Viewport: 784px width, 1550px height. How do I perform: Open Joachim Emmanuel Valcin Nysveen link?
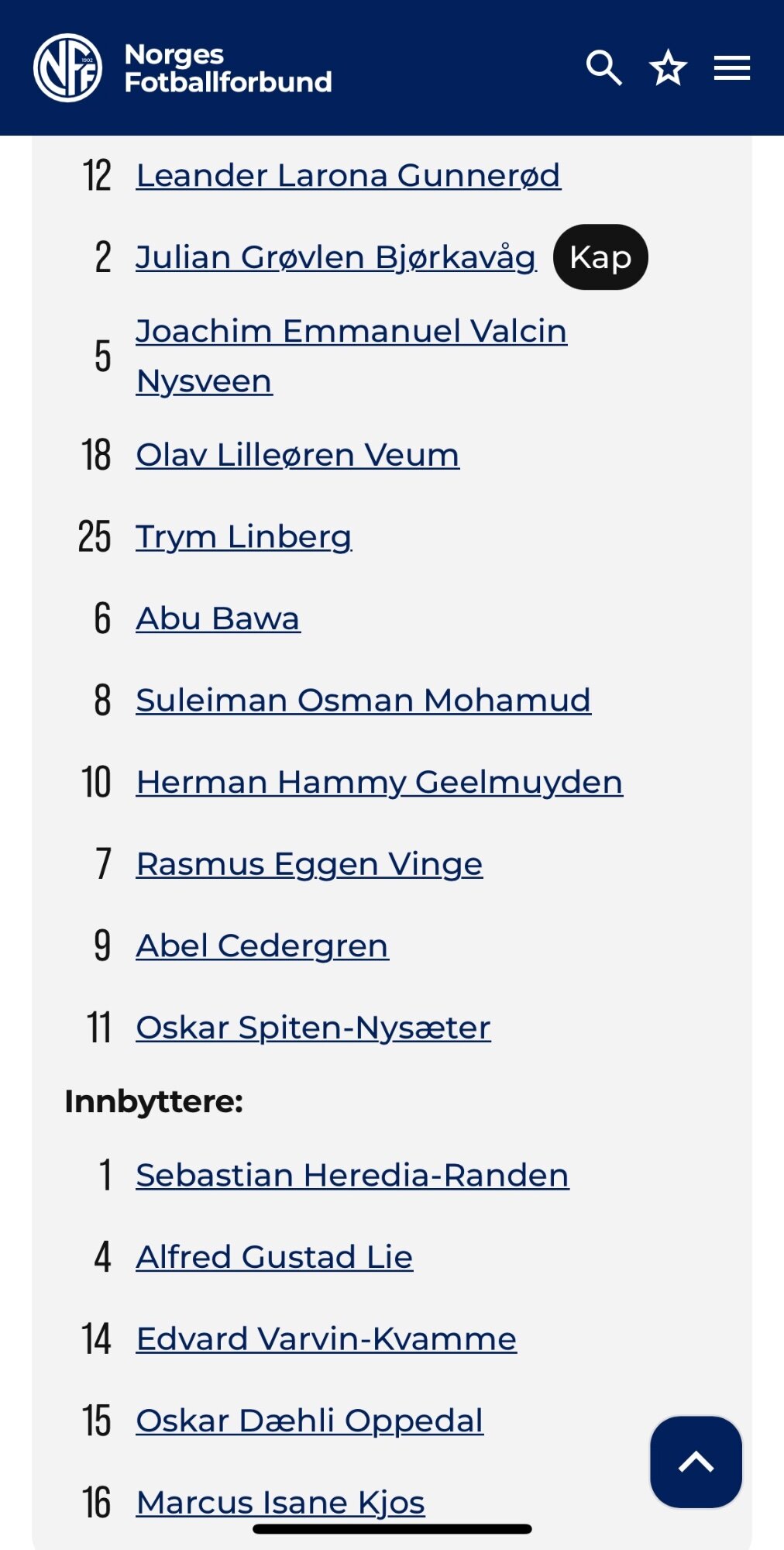352,356
